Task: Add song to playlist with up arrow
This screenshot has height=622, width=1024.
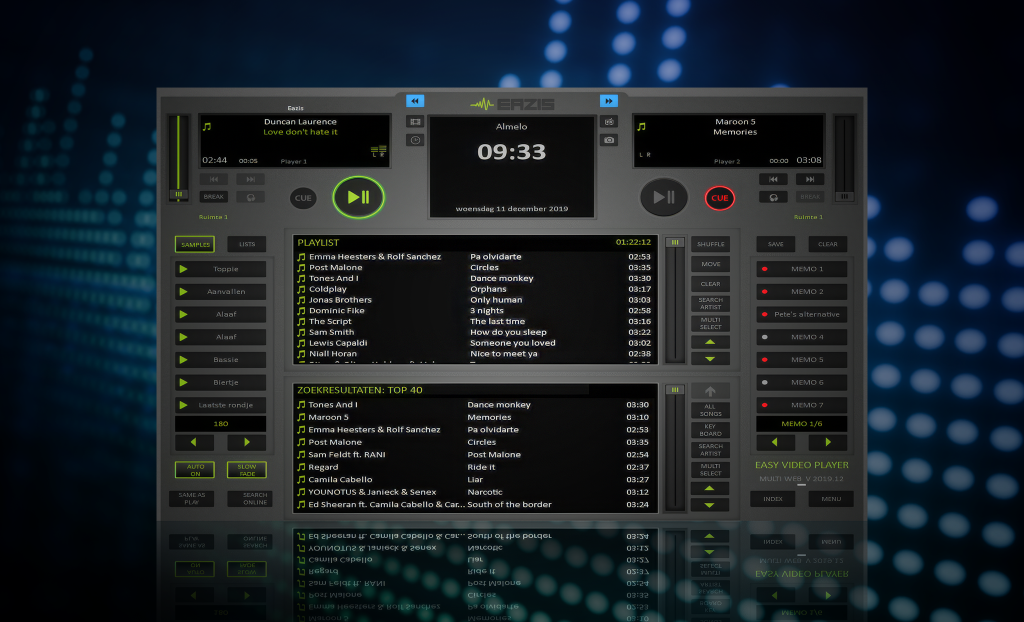Action: (711, 391)
